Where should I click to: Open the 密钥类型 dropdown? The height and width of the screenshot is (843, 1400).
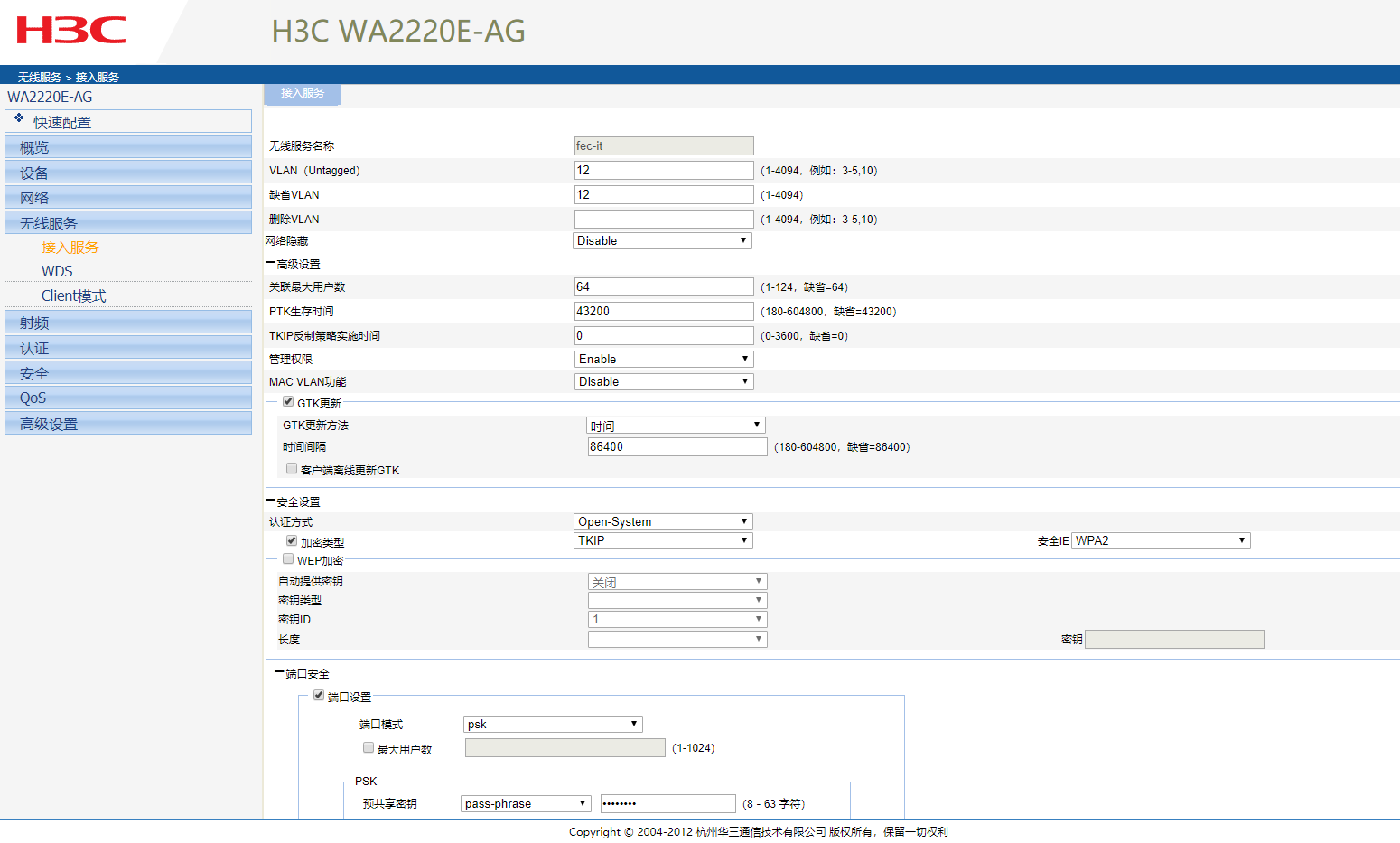[677, 600]
